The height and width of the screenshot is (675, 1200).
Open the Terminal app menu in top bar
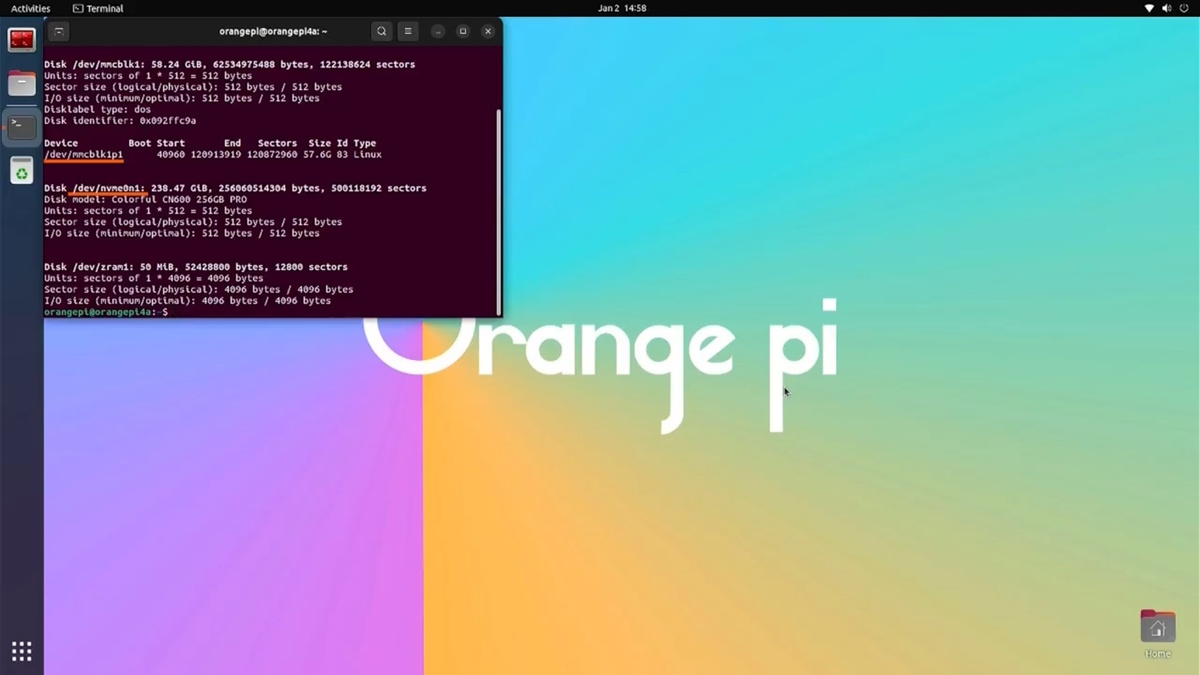(x=98, y=8)
